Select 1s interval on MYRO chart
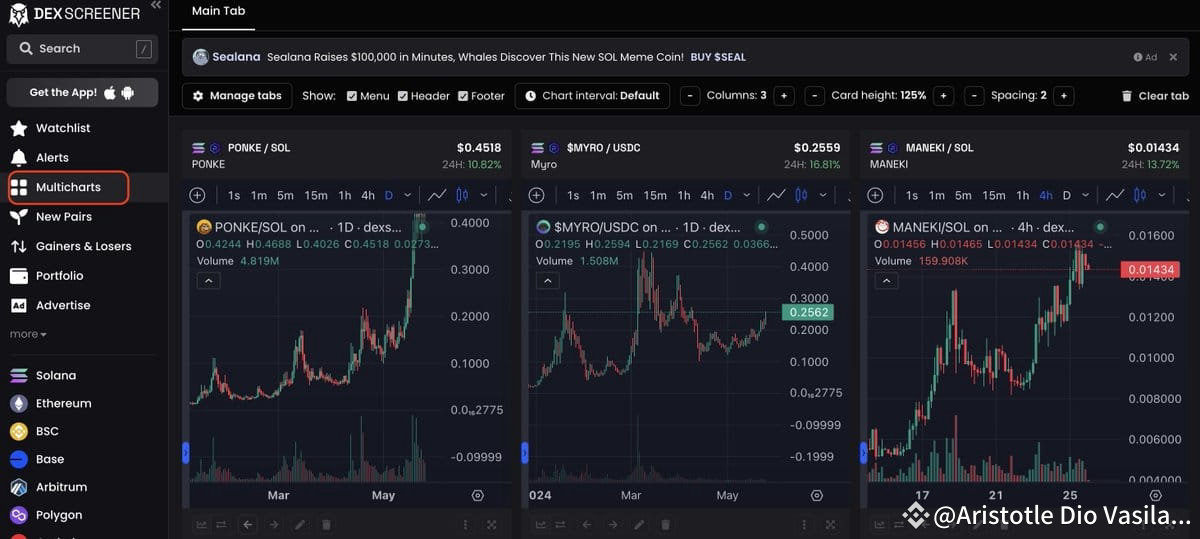Screen dimensions: 1200x539 tap(573, 195)
